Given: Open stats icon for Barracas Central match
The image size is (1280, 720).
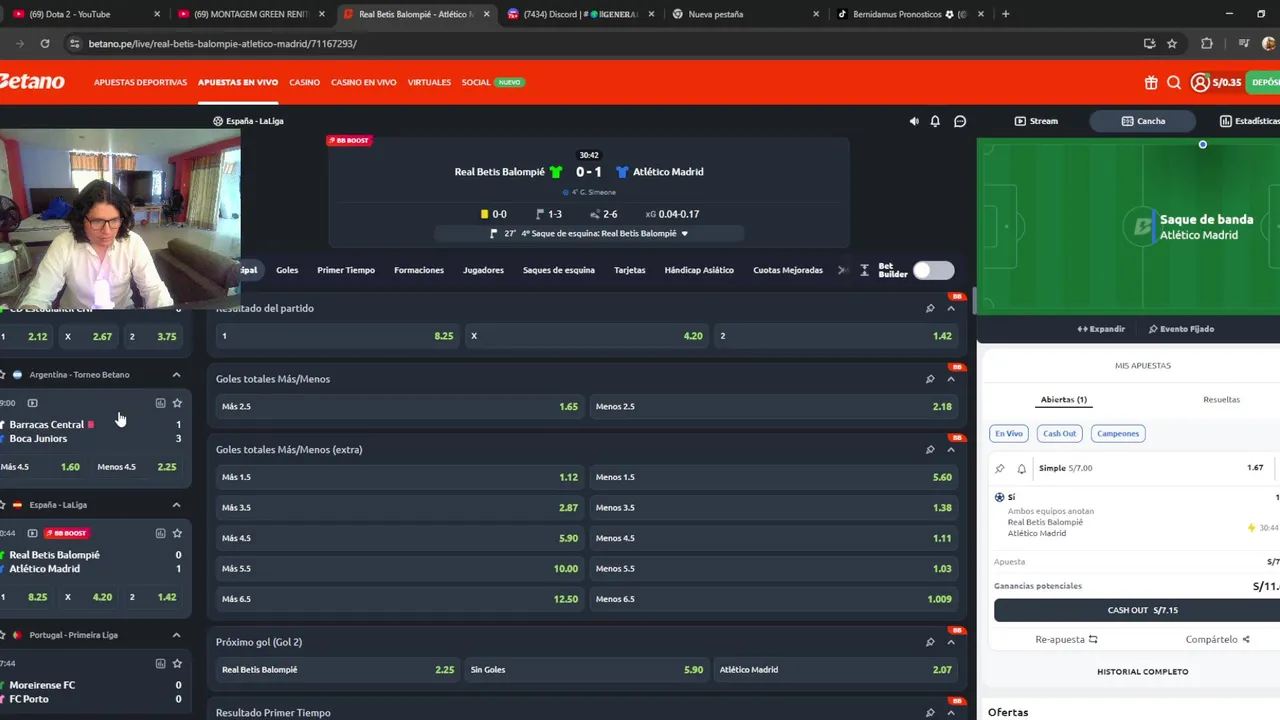Looking at the screenshot, I should point(160,403).
